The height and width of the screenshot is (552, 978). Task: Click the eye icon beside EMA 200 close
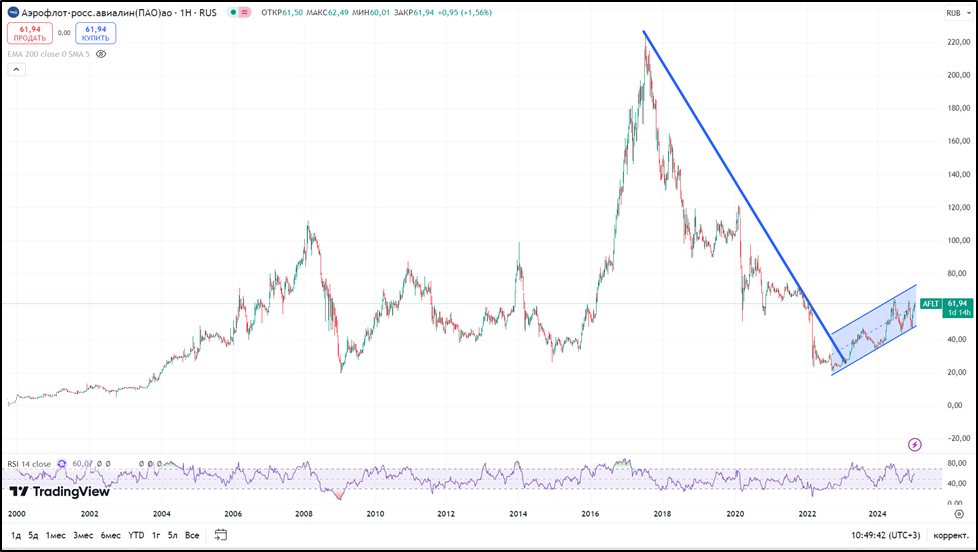[101, 54]
